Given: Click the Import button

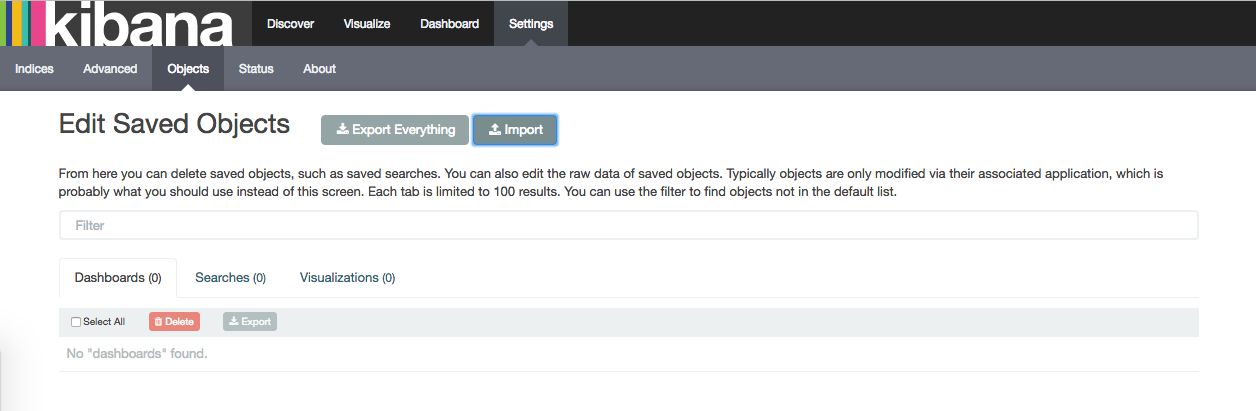Looking at the screenshot, I should pos(515,130).
